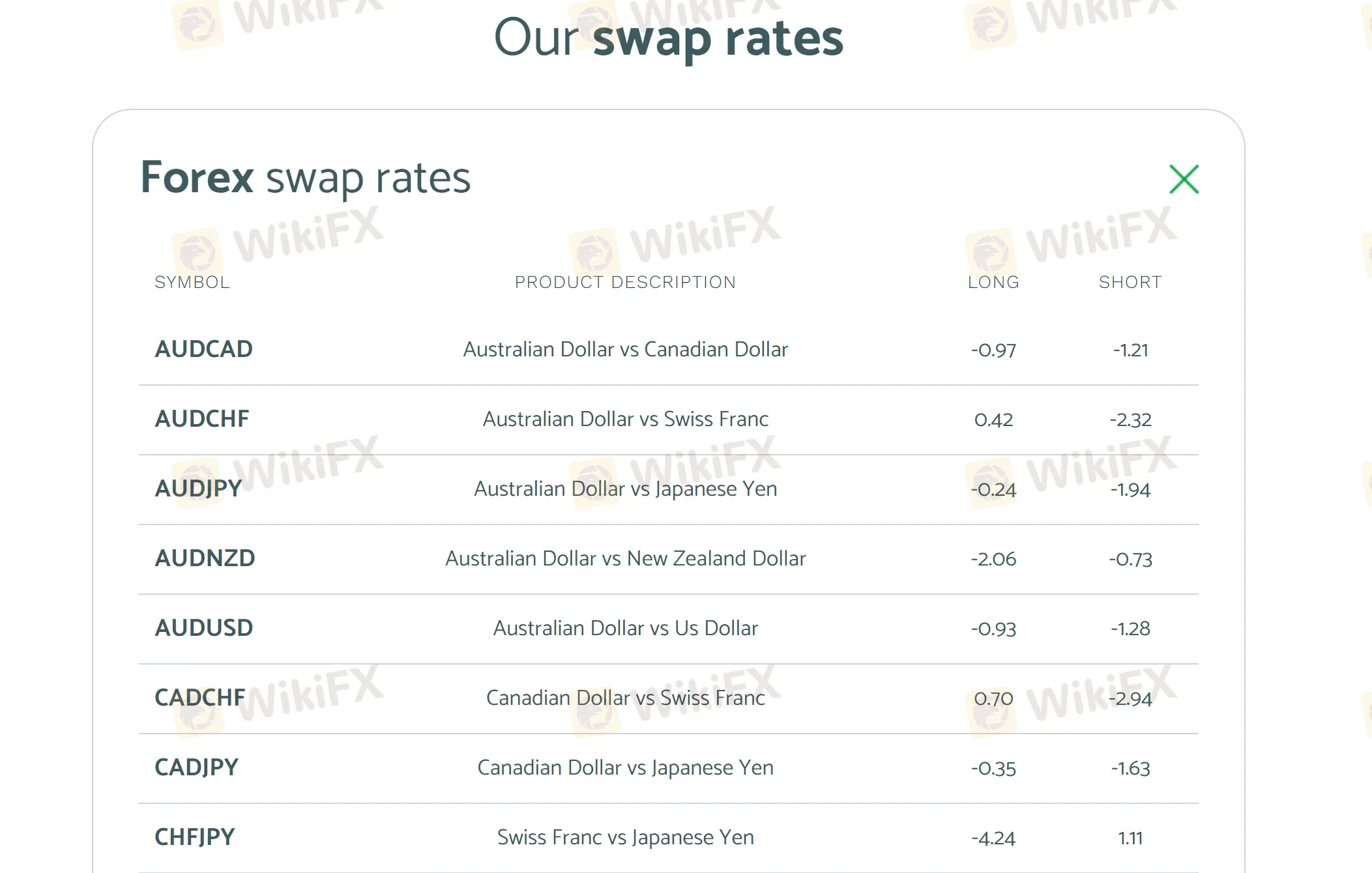Viewport: 1372px width, 873px height.
Task: Click the AUDCHF long value 0.42
Action: [x=993, y=420]
